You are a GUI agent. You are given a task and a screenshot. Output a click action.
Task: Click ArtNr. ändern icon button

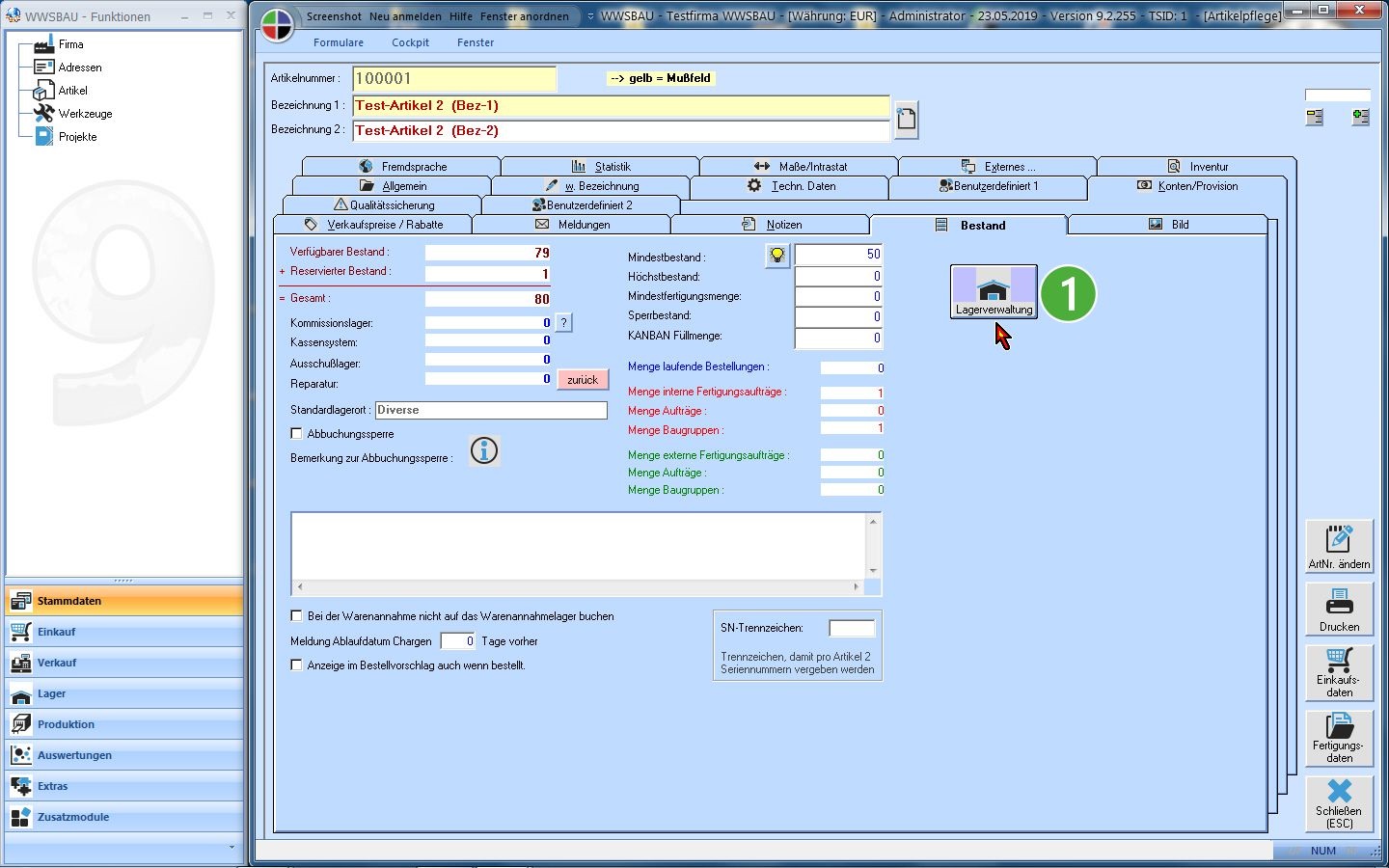tap(1339, 547)
